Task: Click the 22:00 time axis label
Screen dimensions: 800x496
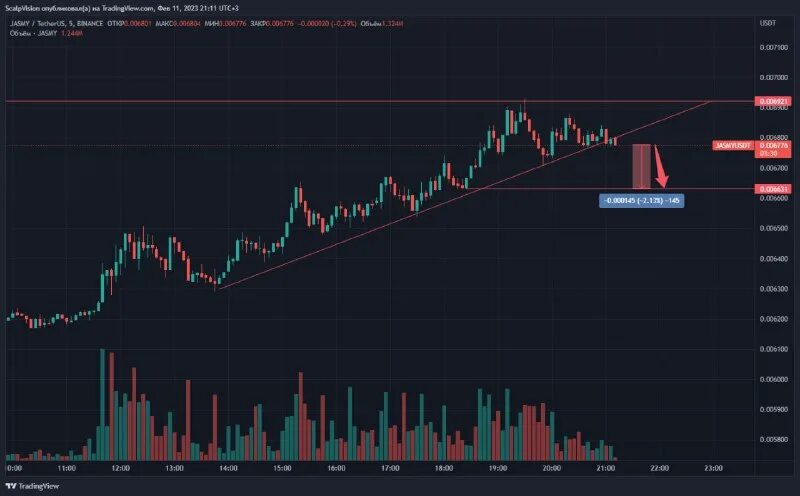Action: coord(660,468)
